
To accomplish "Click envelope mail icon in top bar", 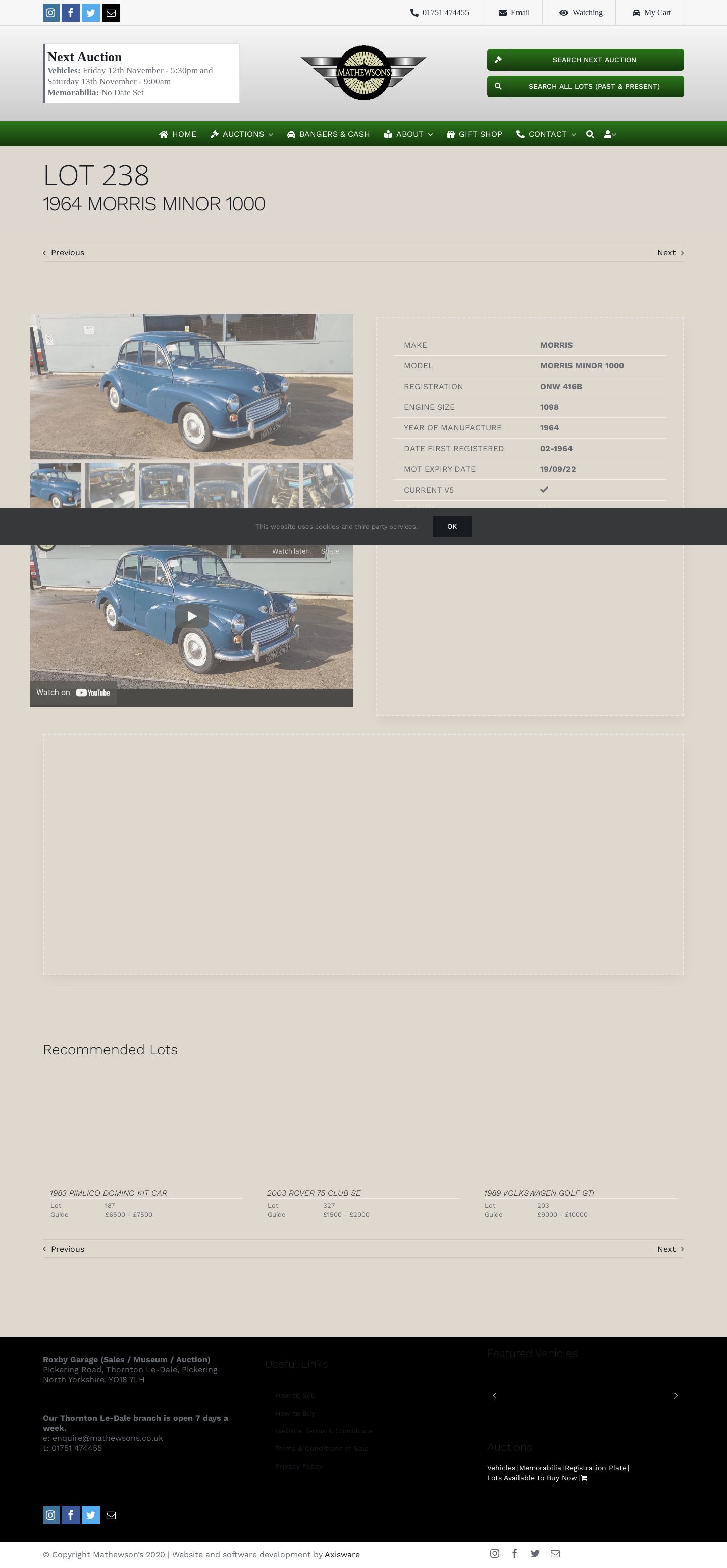I will tap(111, 12).
